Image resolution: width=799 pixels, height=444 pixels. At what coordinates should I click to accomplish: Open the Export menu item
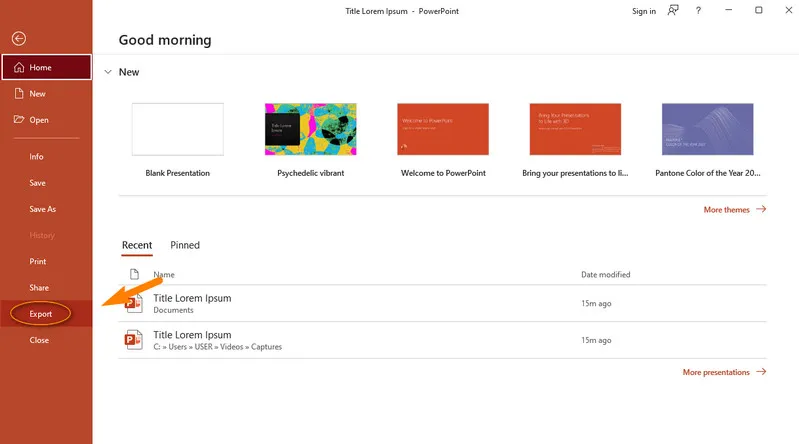pyautogui.click(x=41, y=314)
